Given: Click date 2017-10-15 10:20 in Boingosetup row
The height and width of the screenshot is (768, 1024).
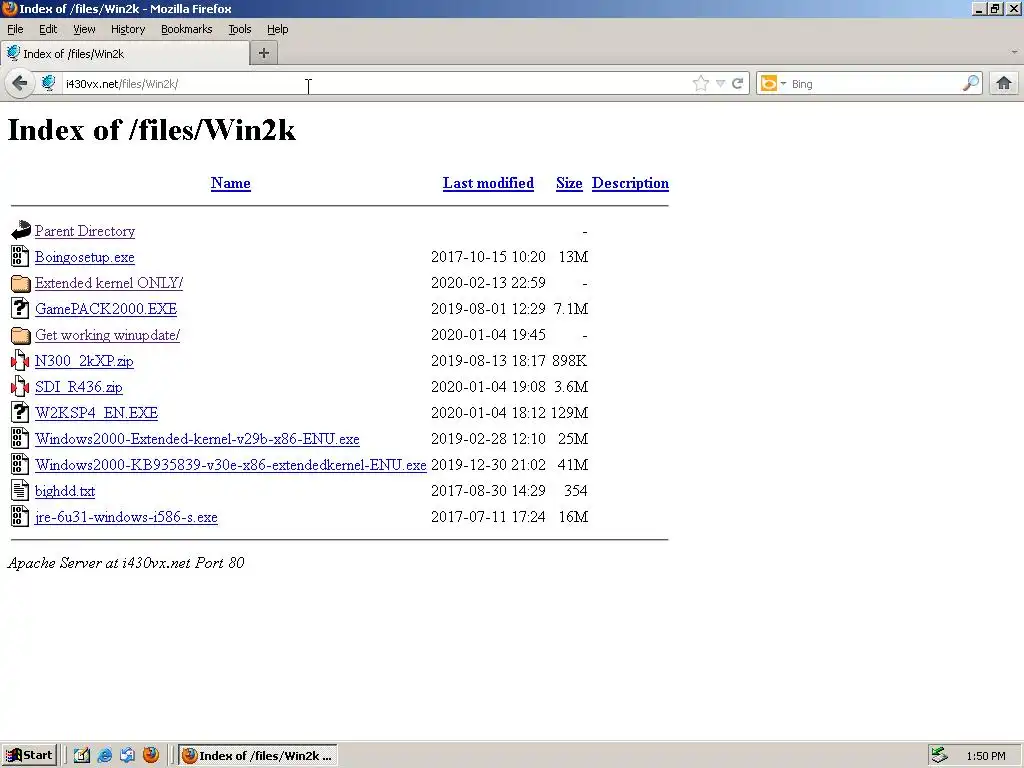Looking at the screenshot, I should coord(488,257).
